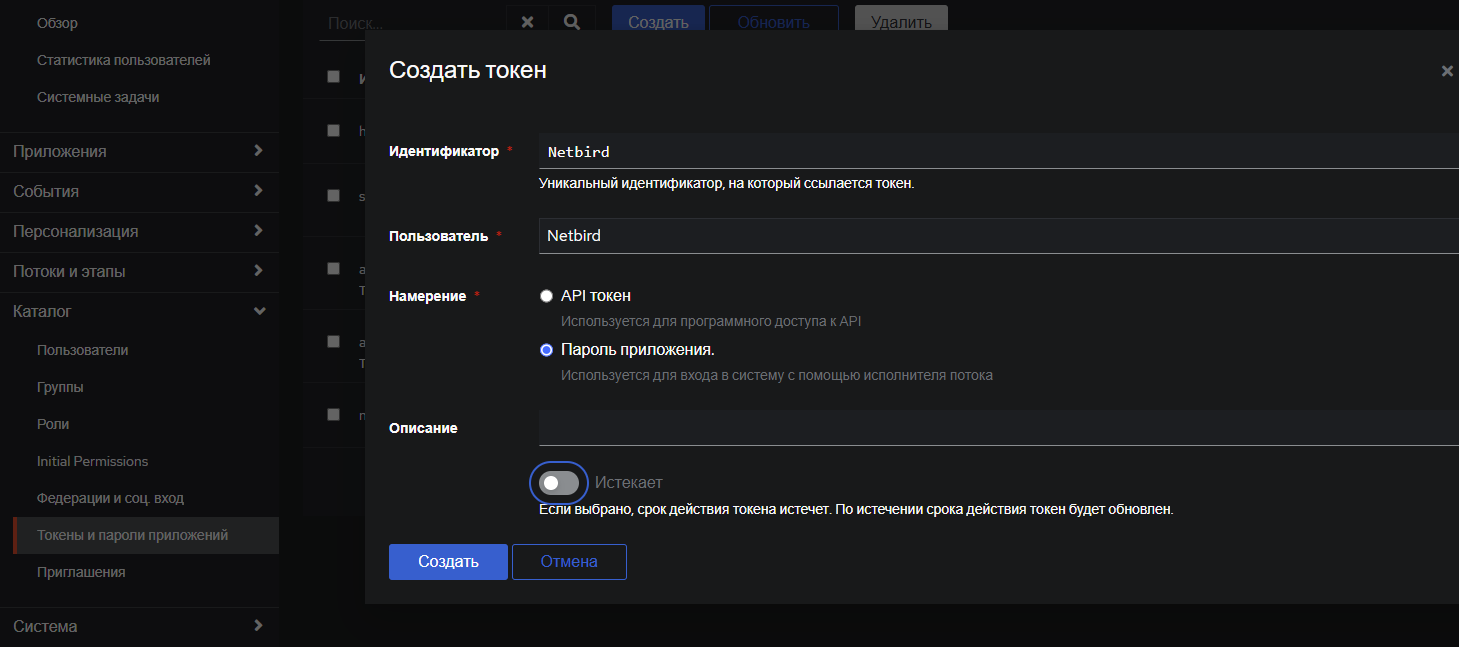1459x647 pixels.
Task: Click the Отмена cancel button
Action: [x=569, y=562]
